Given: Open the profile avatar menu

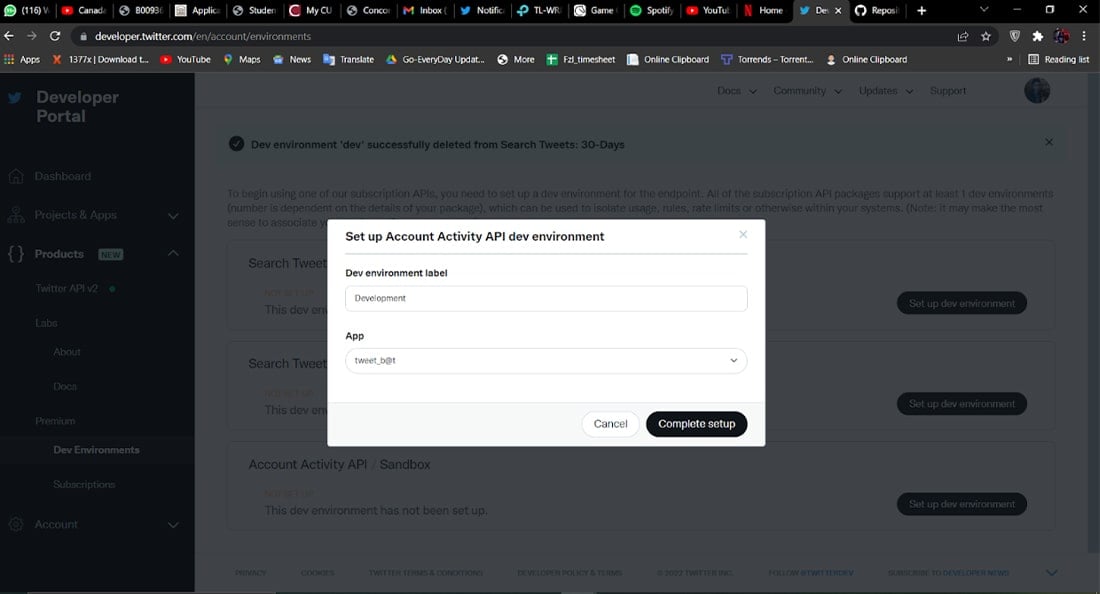Looking at the screenshot, I should coord(1037,90).
